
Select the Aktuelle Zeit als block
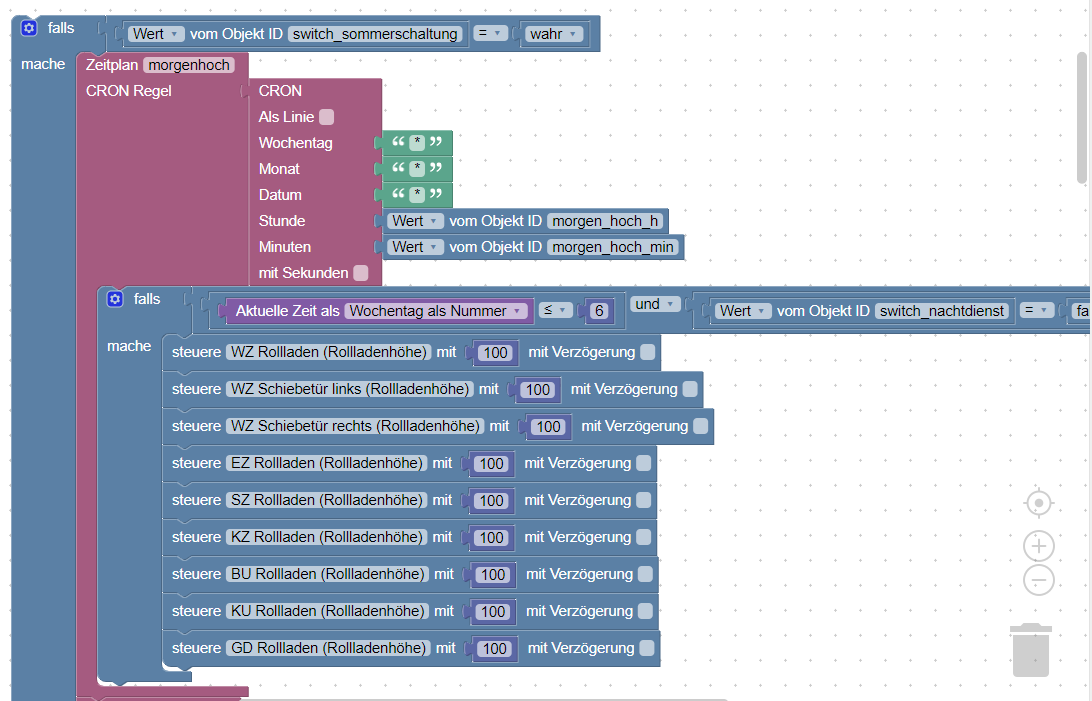click(x=288, y=311)
